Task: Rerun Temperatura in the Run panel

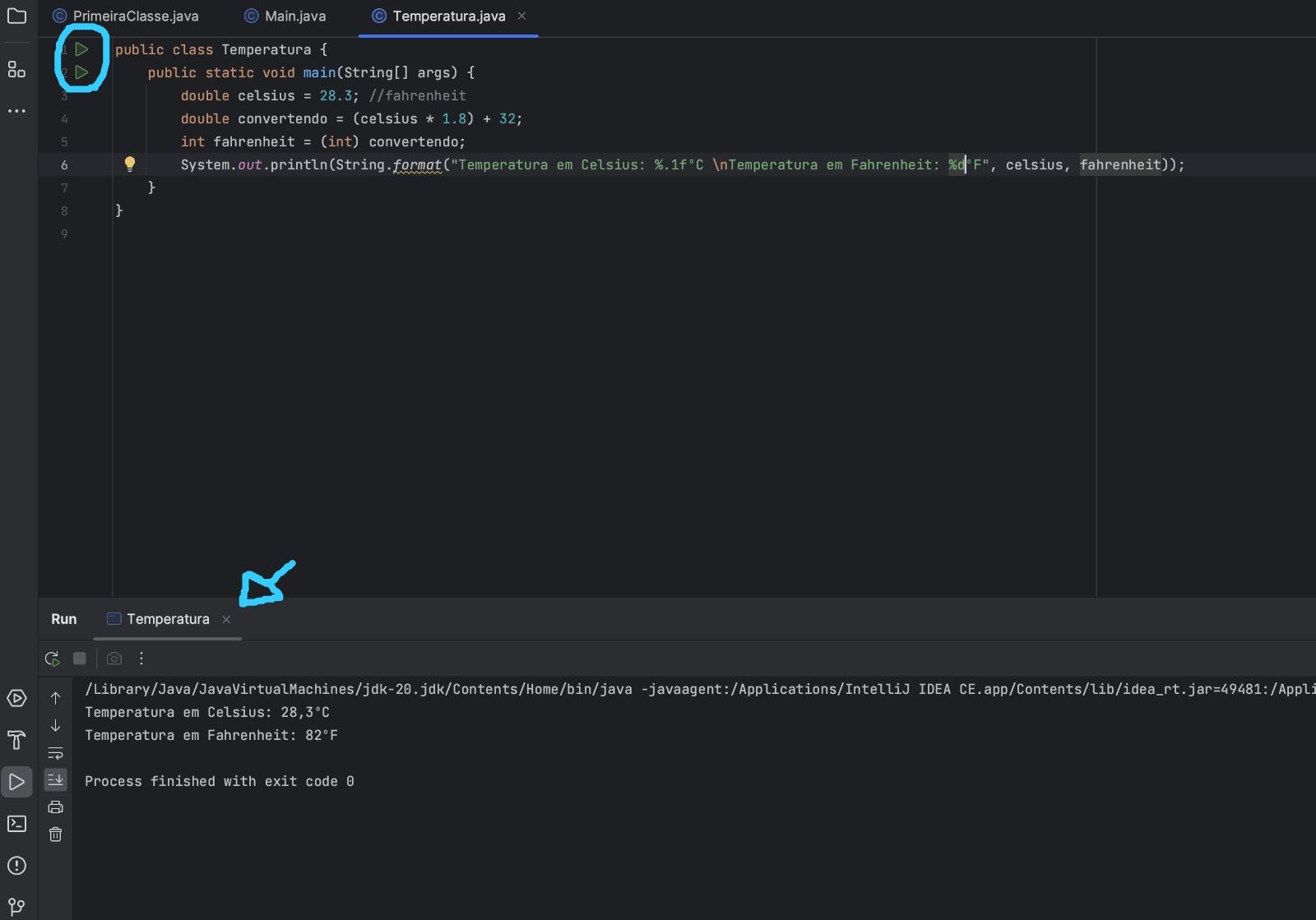Action: (x=52, y=659)
